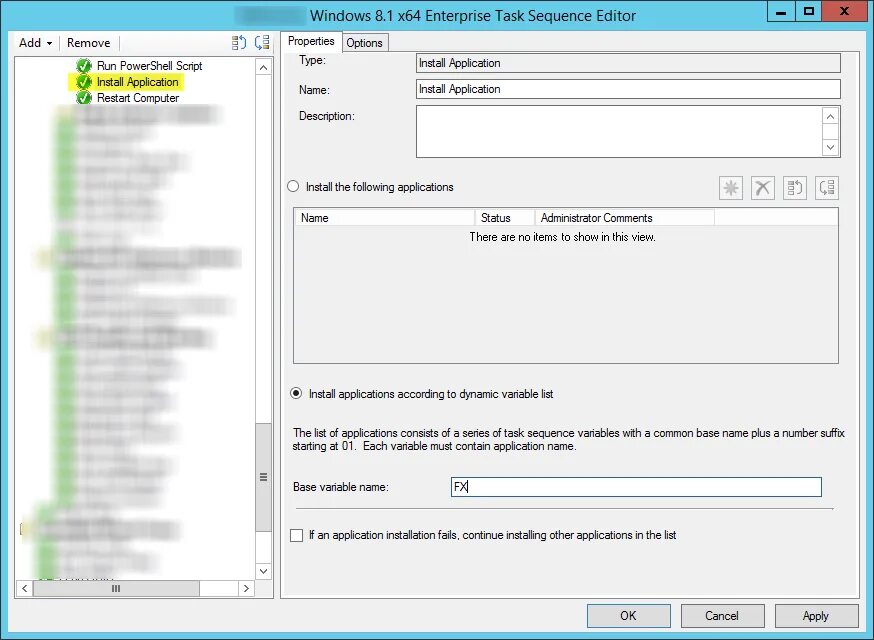Switch to the Options tab
This screenshot has height=640, width=874.
364,43
